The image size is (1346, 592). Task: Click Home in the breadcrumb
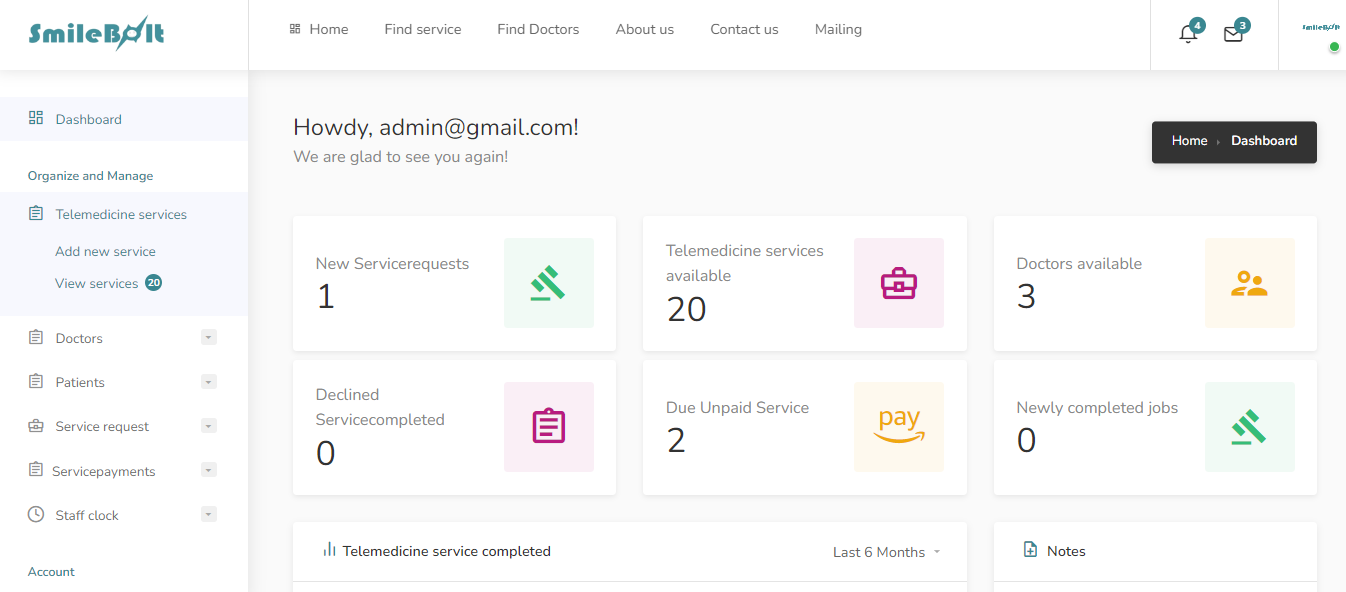[1189, 141]
